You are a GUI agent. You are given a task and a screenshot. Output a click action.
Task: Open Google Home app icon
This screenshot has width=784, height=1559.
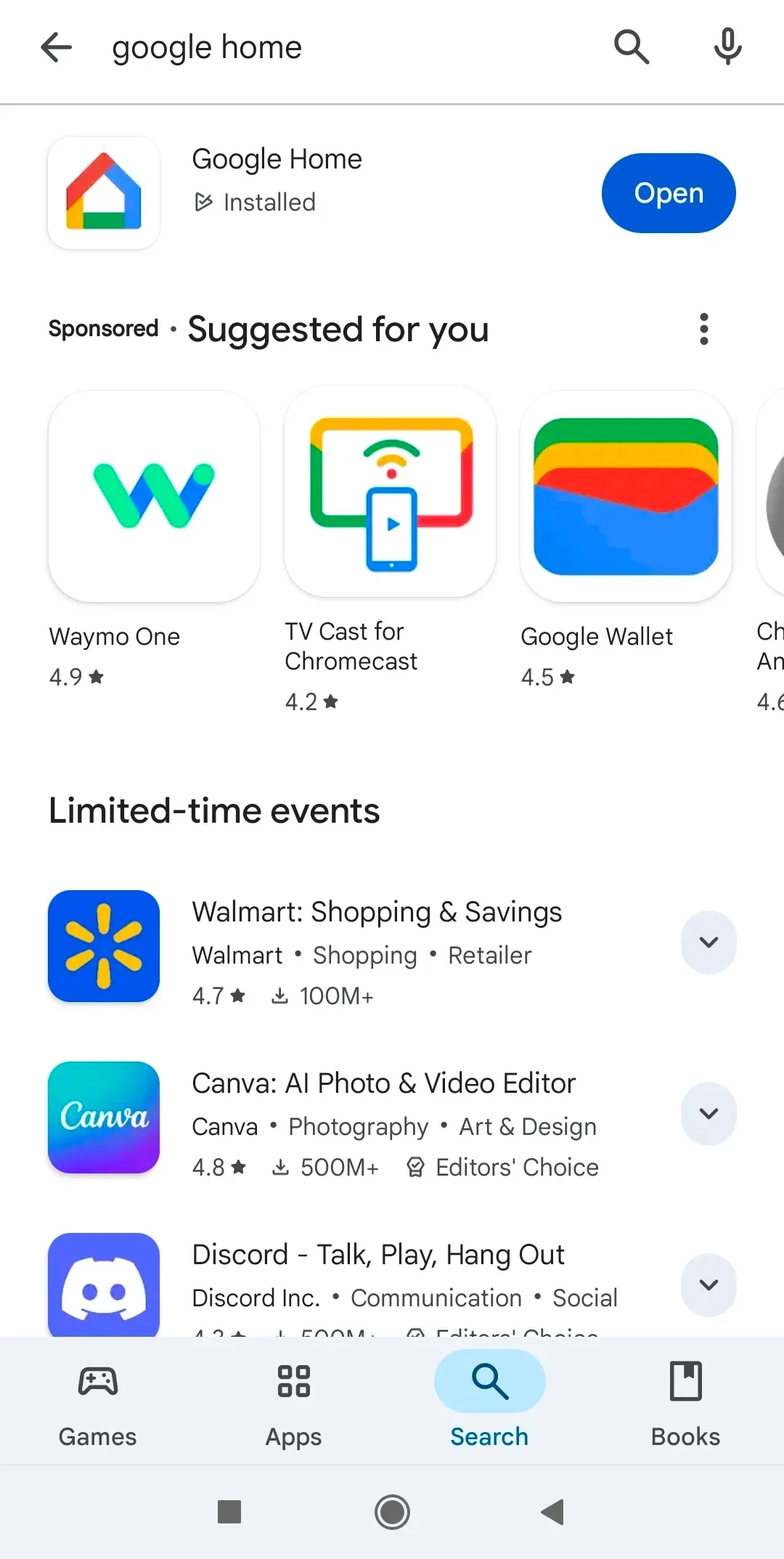coord(104,193)
